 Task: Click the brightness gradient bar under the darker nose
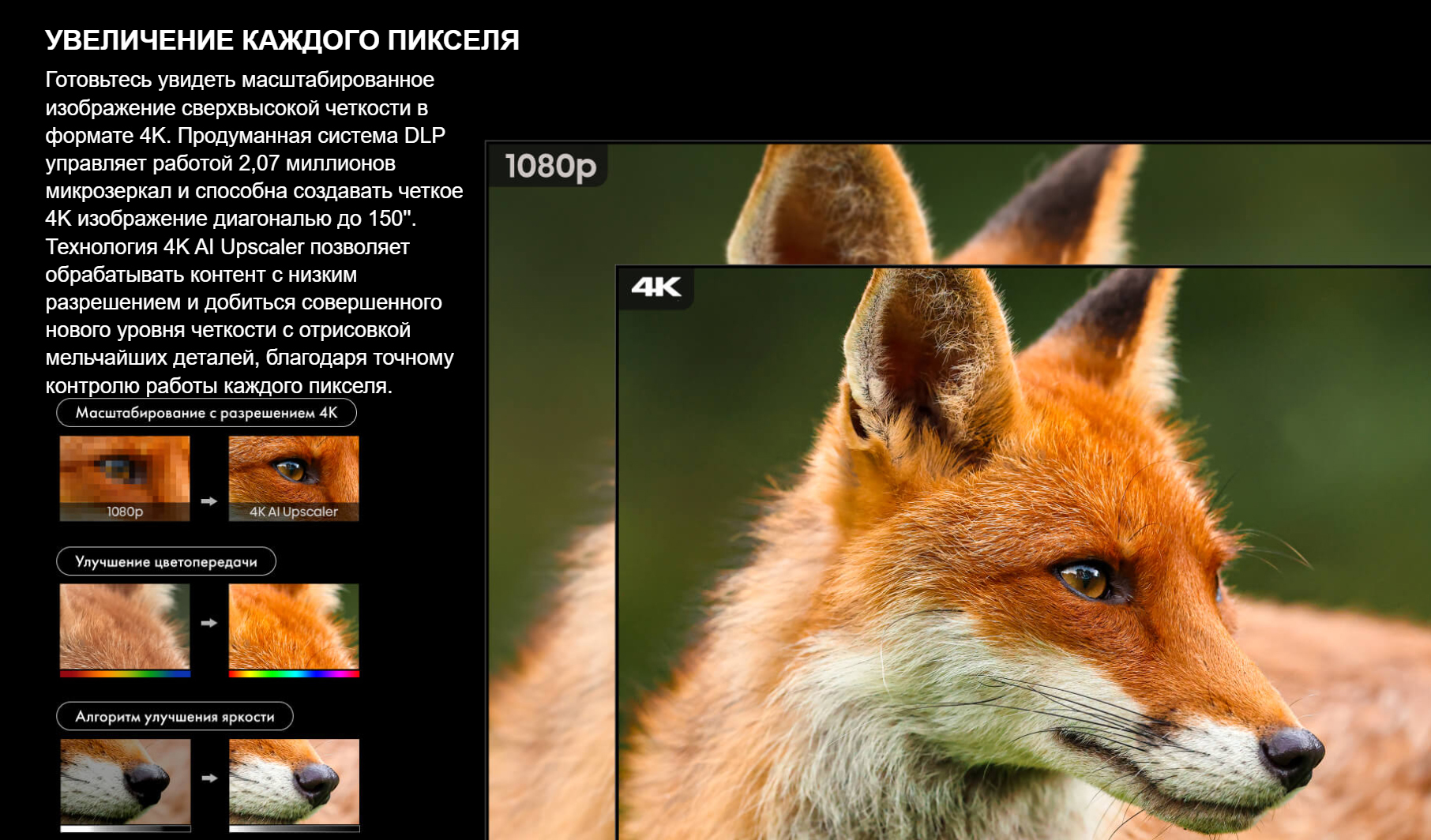[125, 829]
